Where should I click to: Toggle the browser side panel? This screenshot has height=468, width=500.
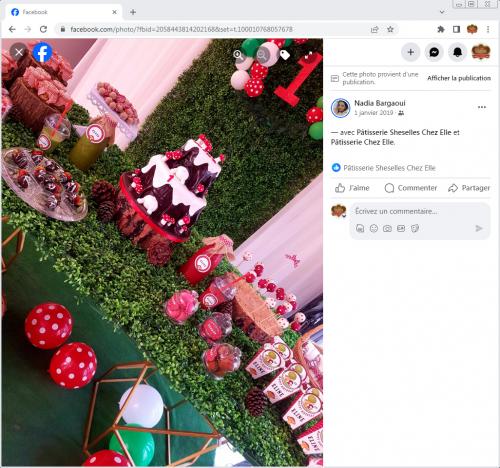456,29
